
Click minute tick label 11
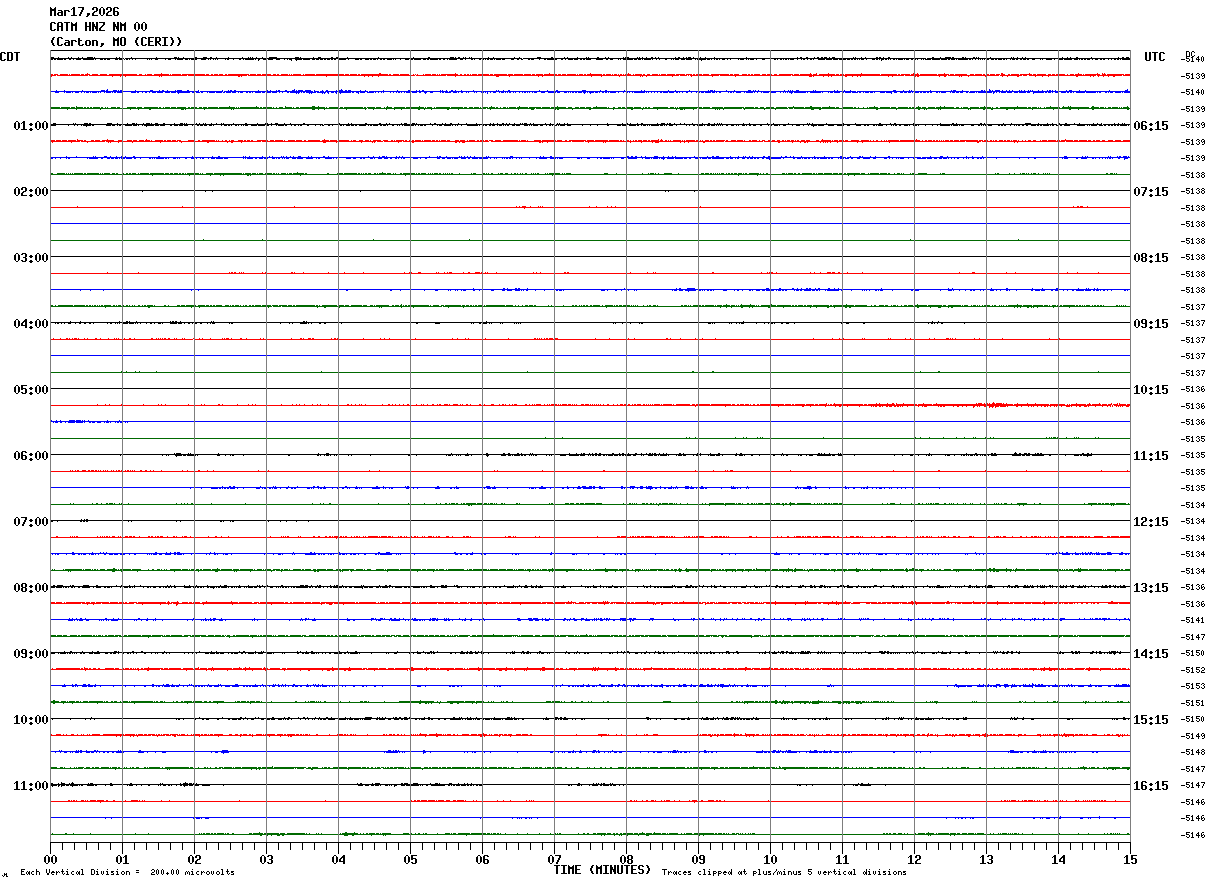(x=842, y=859)
